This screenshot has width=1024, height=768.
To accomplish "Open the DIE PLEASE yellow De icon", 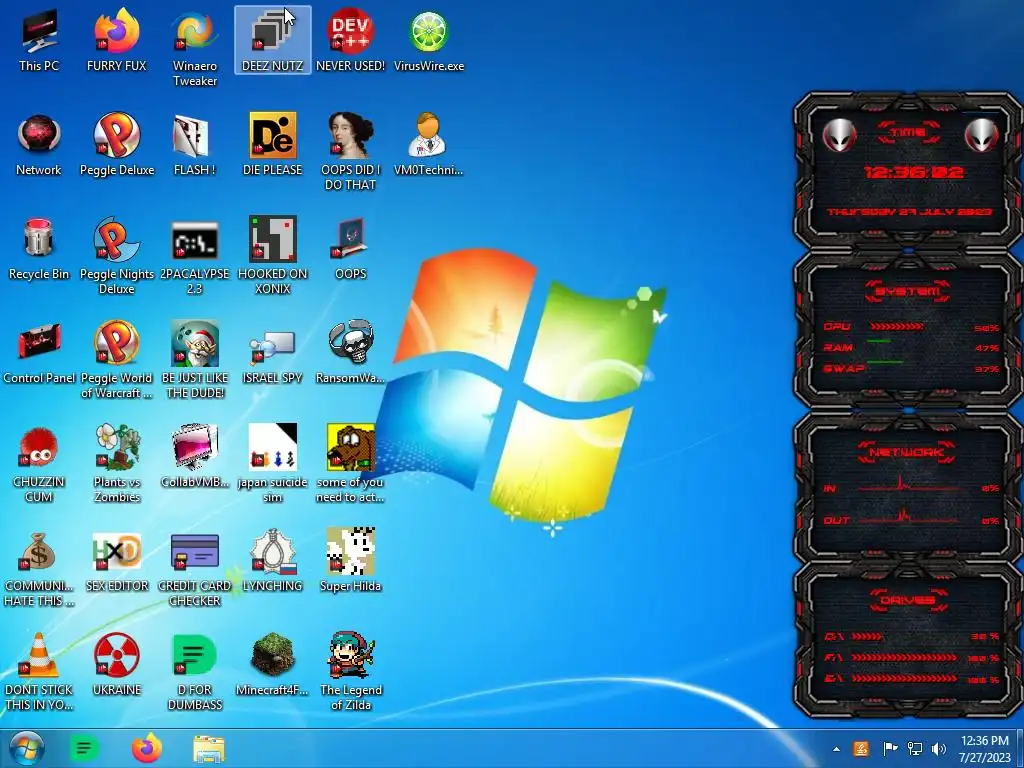I will coord(272,144).
